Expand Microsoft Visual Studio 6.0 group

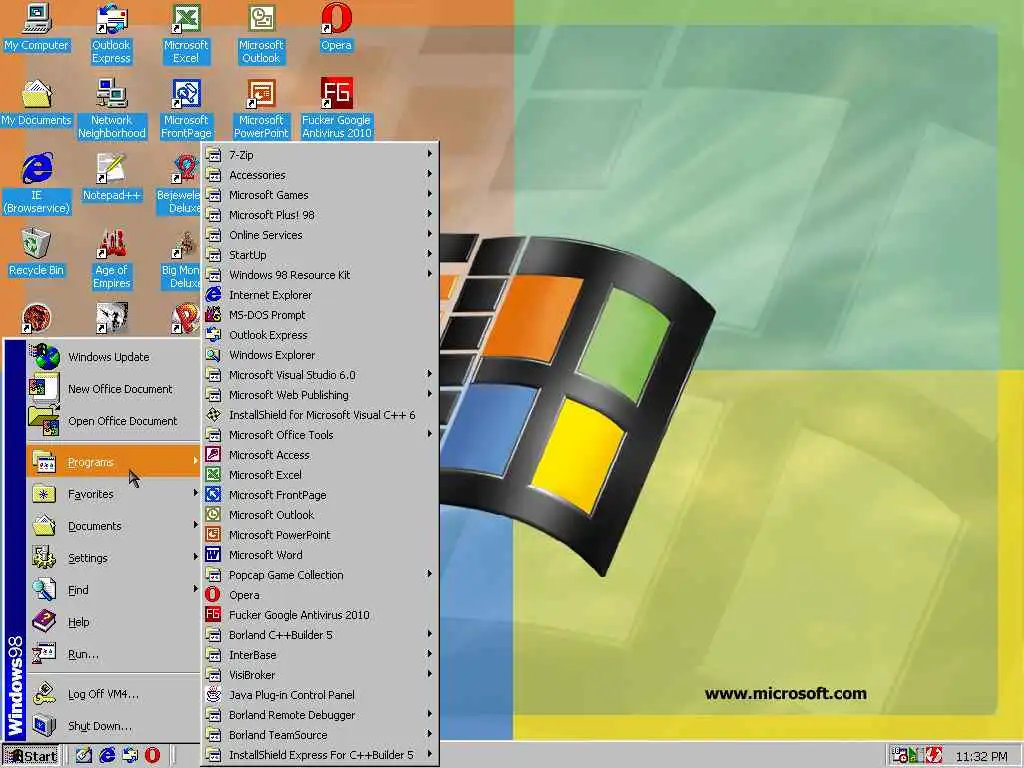point(320,375)
